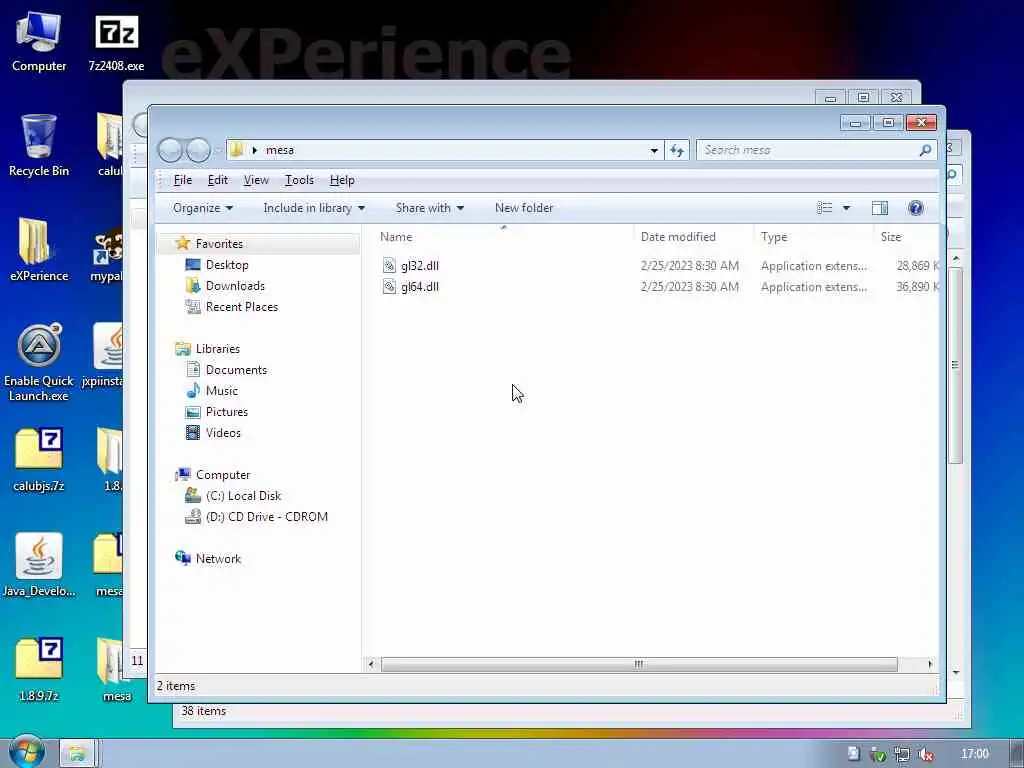The width and height of the screenshot is (1024, 768).
Task: Change your view icon in toolbar
Action: [x=824, y=208]
